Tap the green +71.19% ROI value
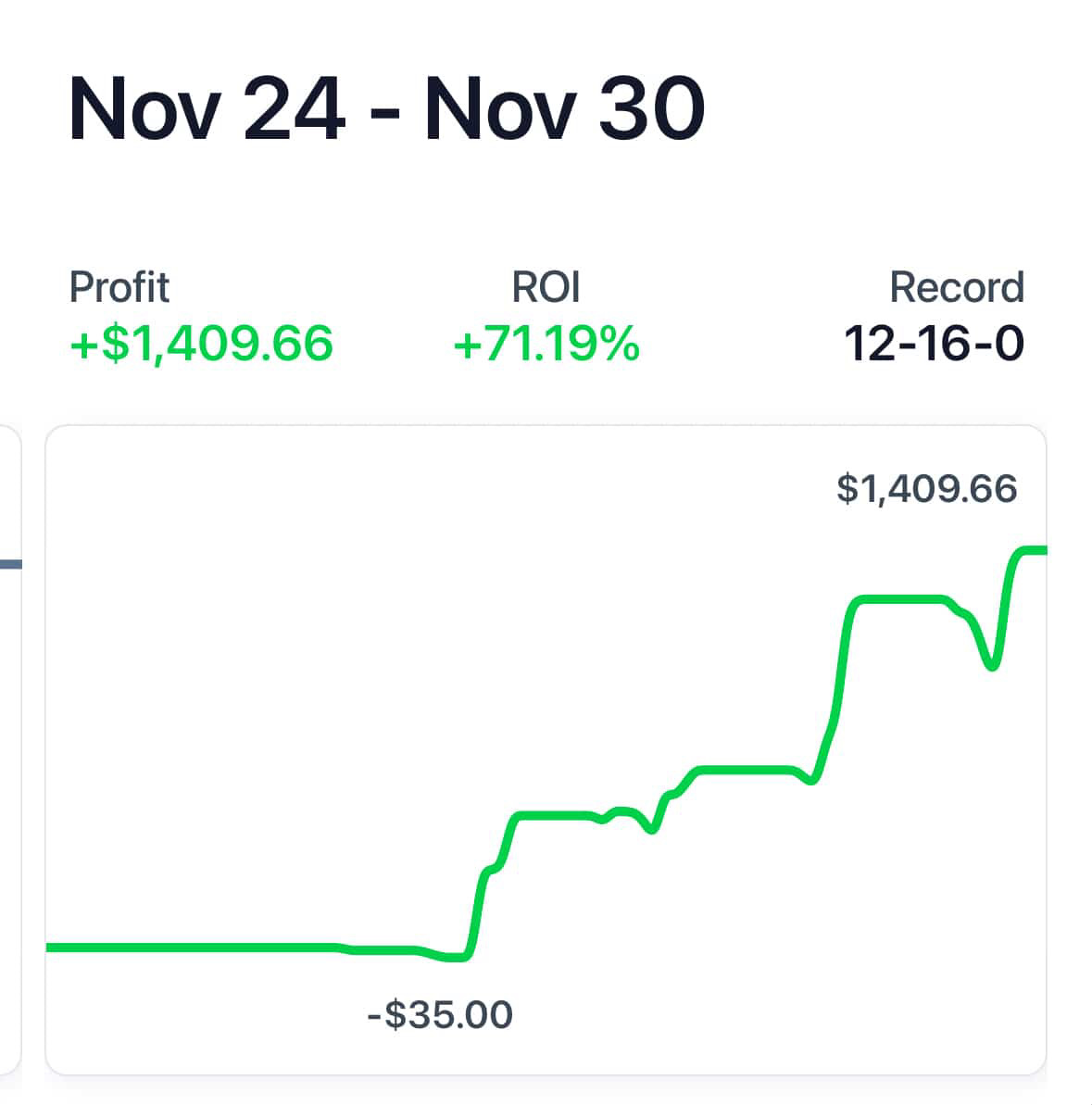This screenshot has height=1105, width=1092. (546, 344)
